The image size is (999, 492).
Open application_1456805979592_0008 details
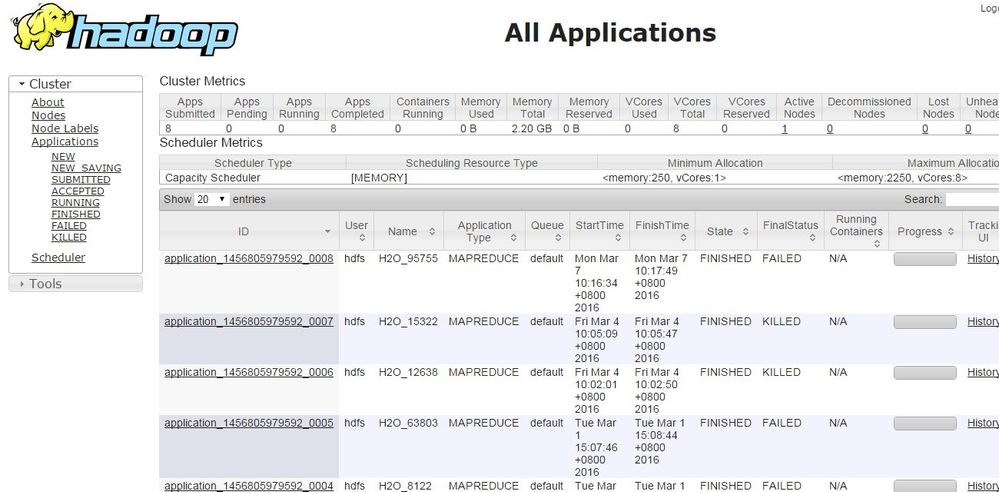coord(248,259)
